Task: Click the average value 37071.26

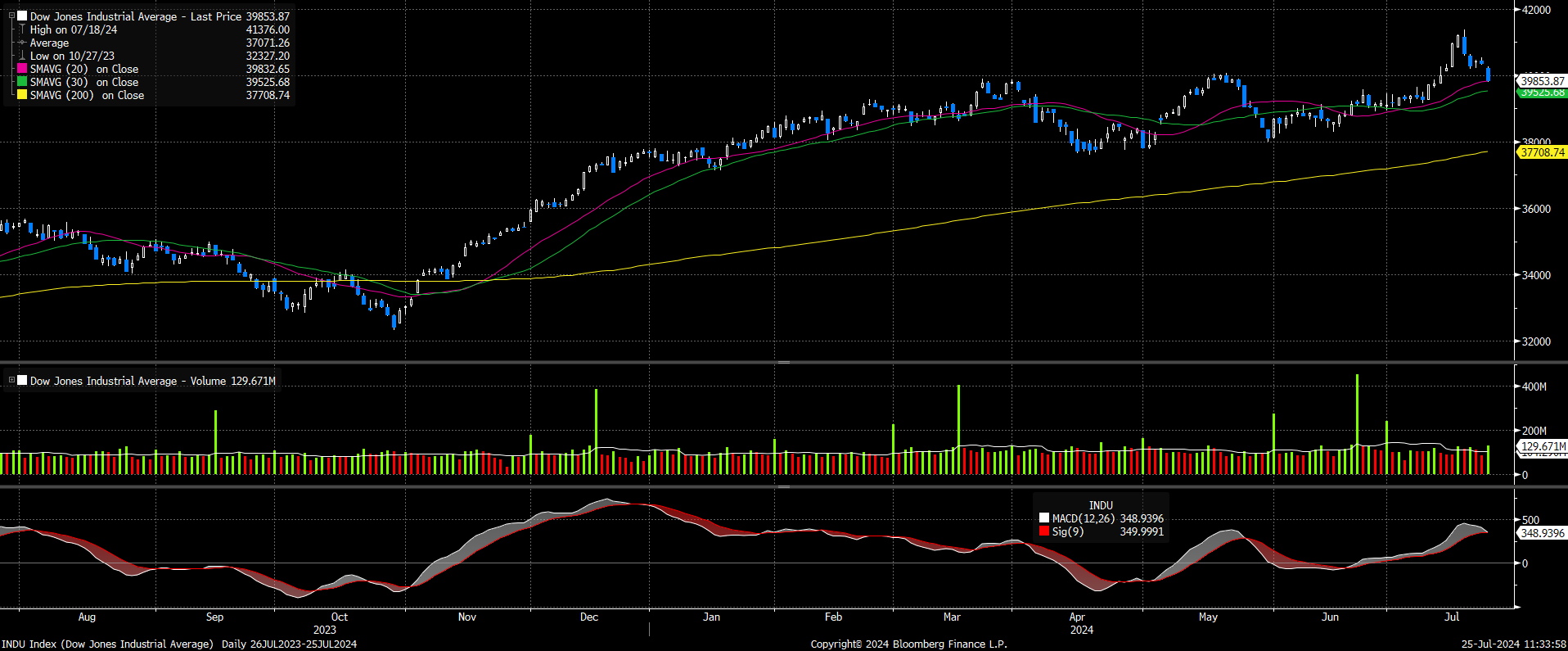Action: point(268,43)
